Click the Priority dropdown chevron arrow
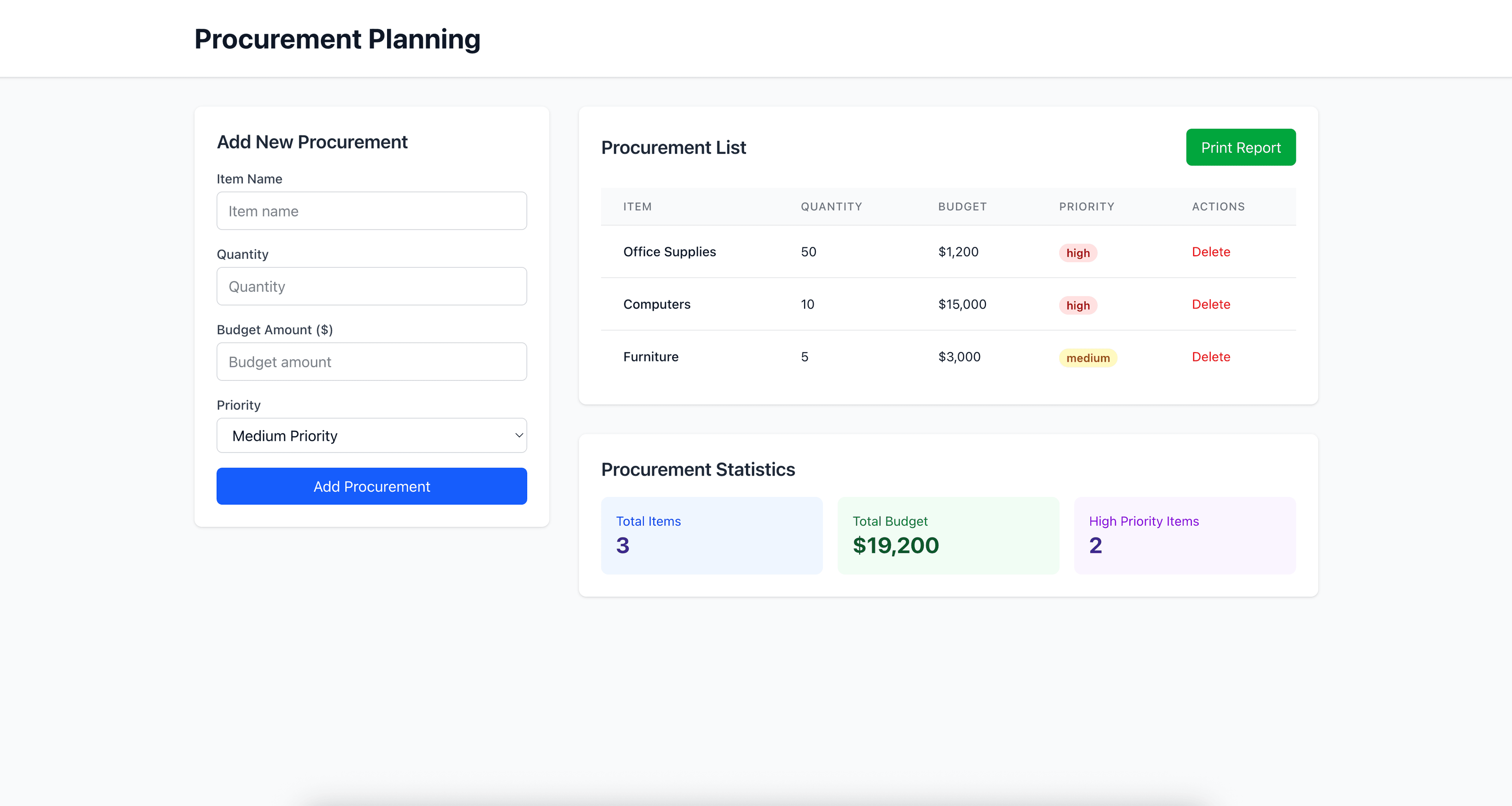Image resolution: width=1512 pixels, height=806 pixels. [x=518, y=435]
